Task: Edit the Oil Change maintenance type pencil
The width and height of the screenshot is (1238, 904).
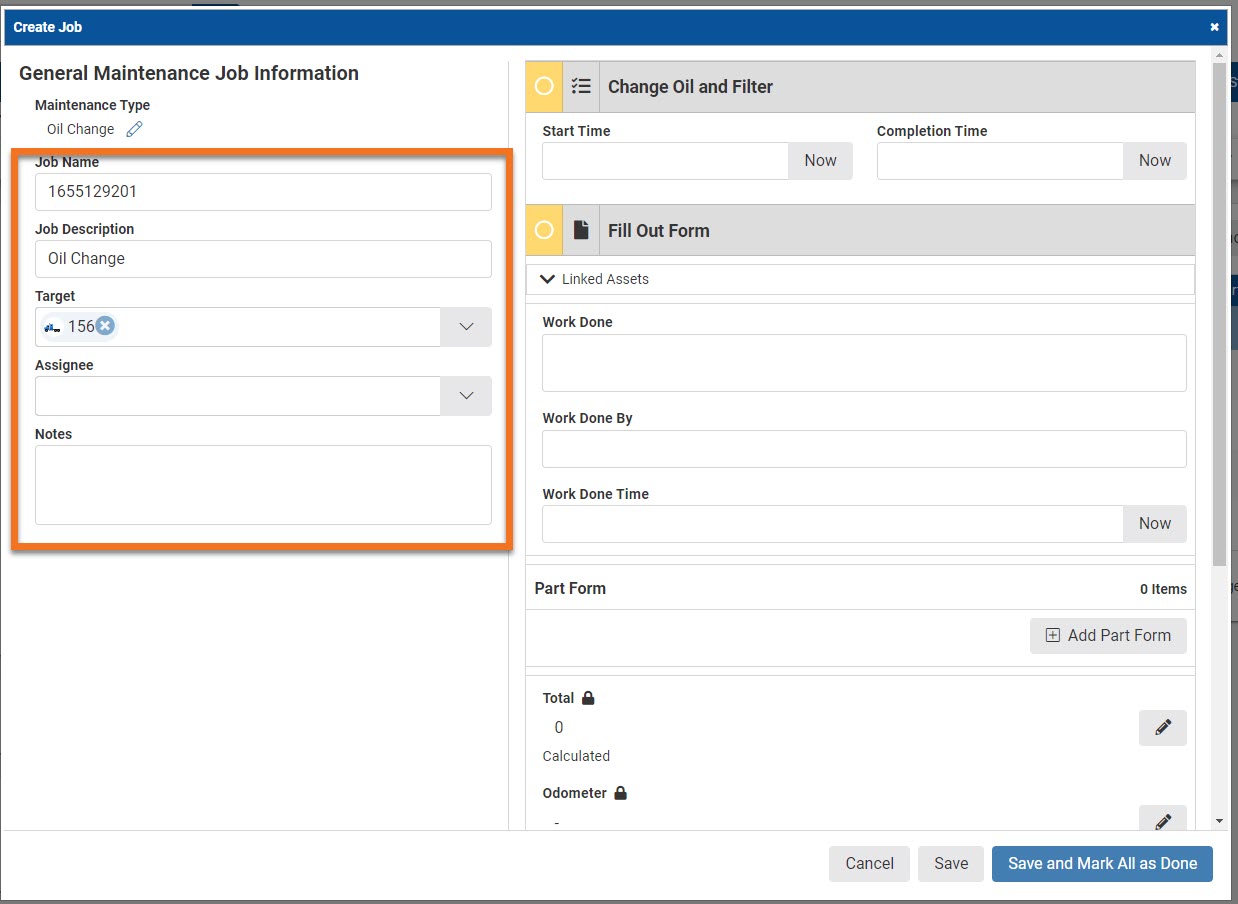Action: click(134, 129)
